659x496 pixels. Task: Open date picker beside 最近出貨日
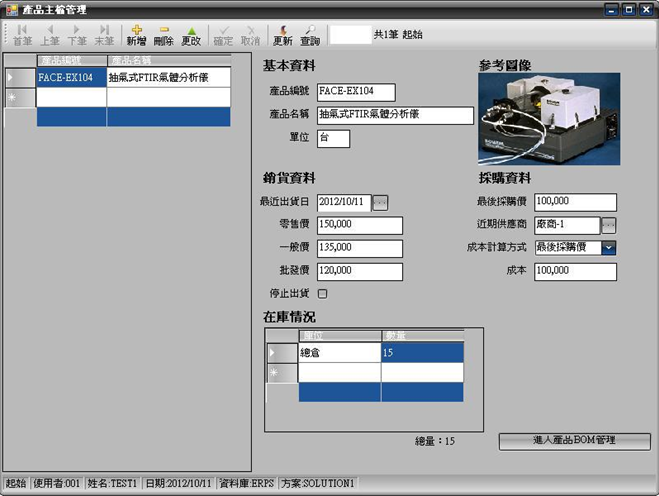380,203
